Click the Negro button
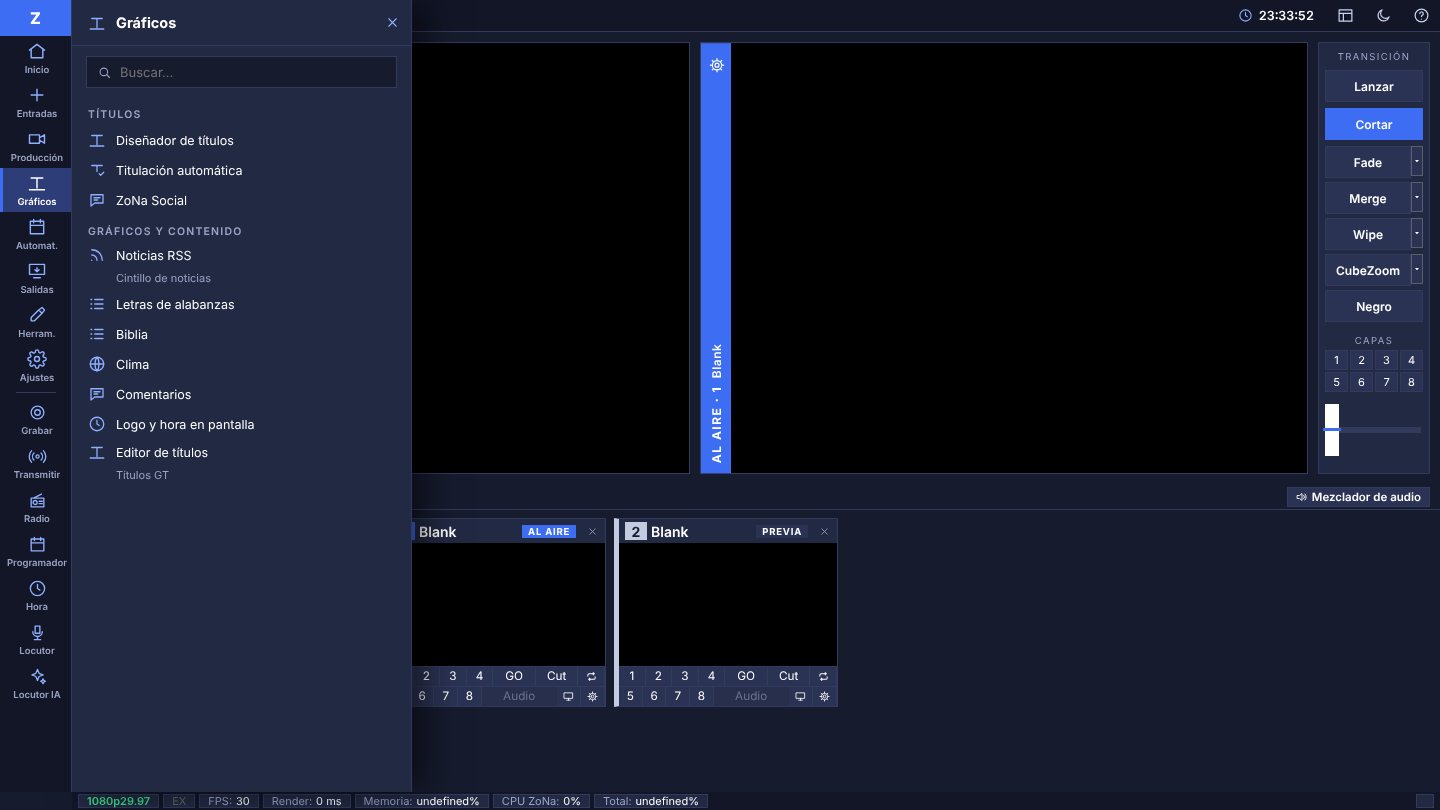 pos(1373,306)
